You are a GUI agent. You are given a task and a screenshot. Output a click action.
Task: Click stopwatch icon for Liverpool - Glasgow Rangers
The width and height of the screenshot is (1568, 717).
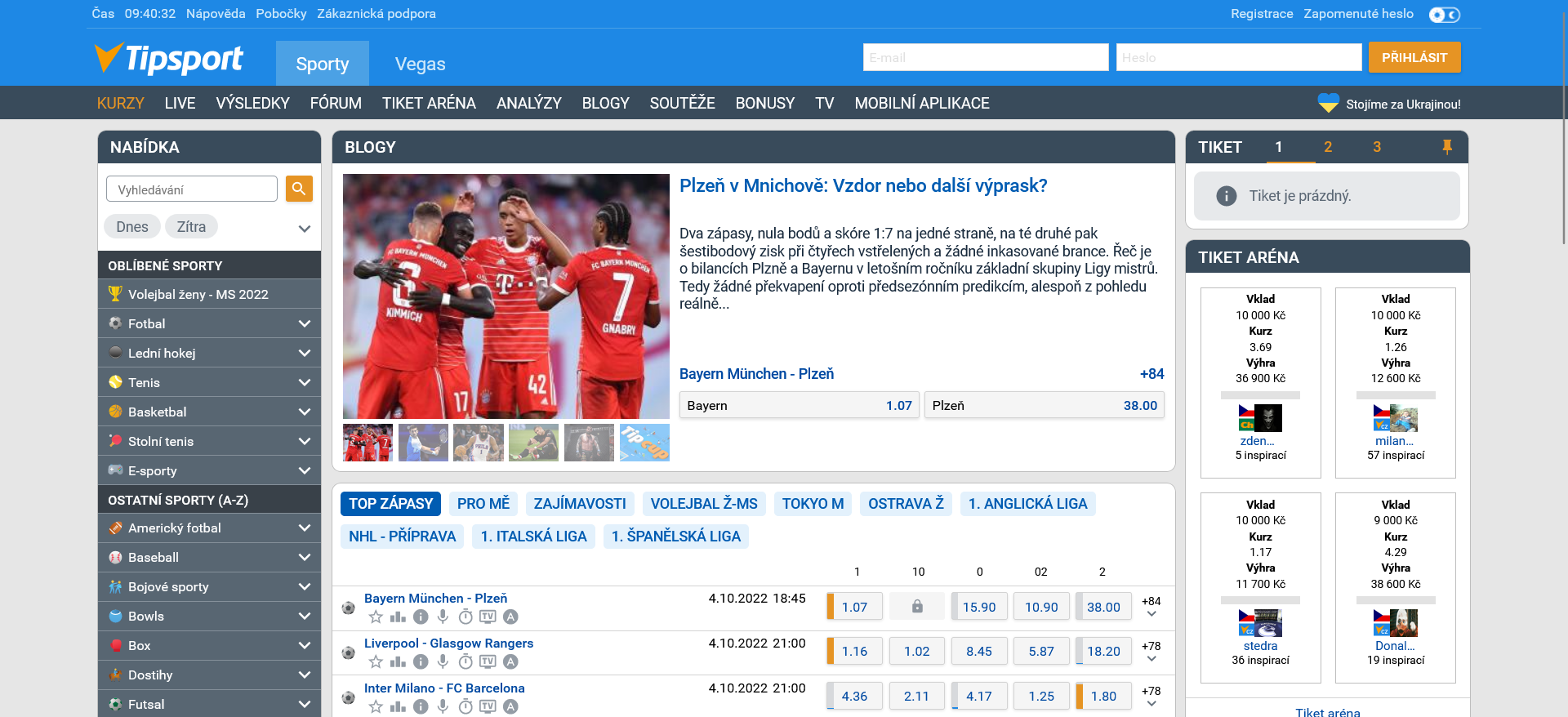pos(465,661)
